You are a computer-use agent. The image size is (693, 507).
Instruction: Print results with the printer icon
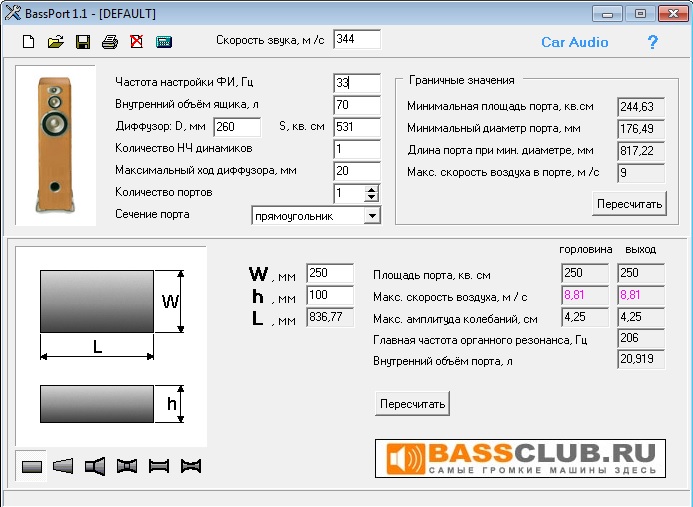pos(110,42)
